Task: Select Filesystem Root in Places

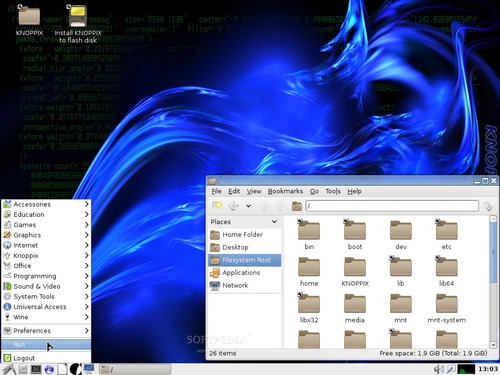Action: pyautogui.click(x=245, y=260)
